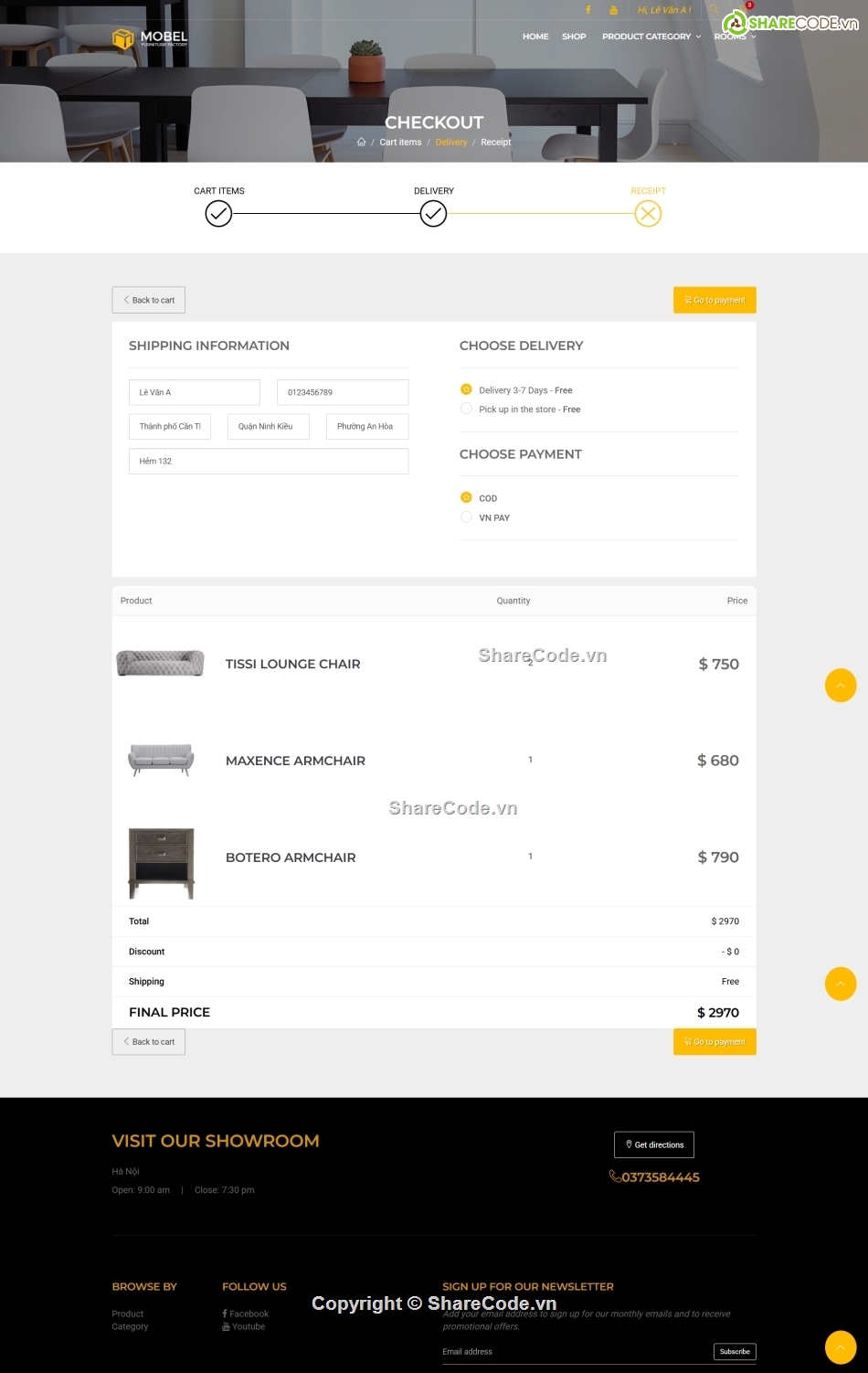Open the Category link in Browse By footer
Viewport: 868px width, 1373px height.
130,1326
